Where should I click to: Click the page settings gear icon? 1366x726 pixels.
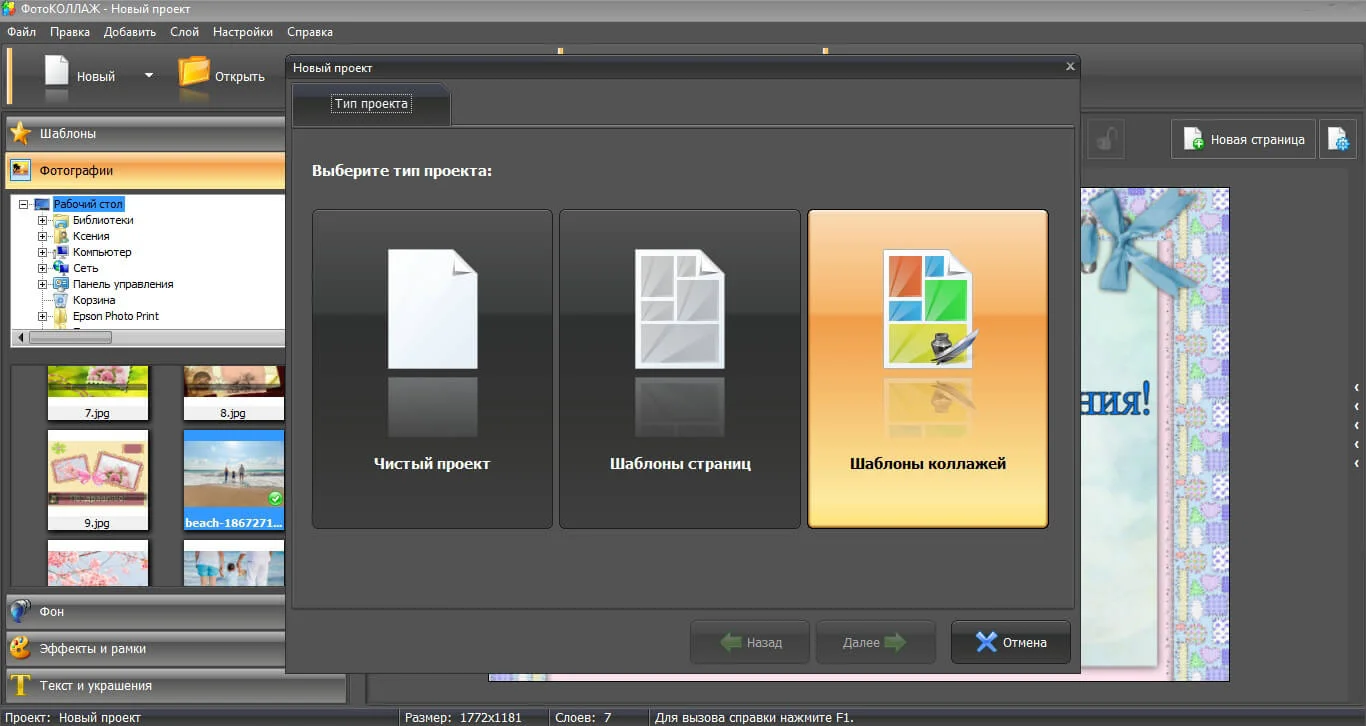pos(1338,140)
